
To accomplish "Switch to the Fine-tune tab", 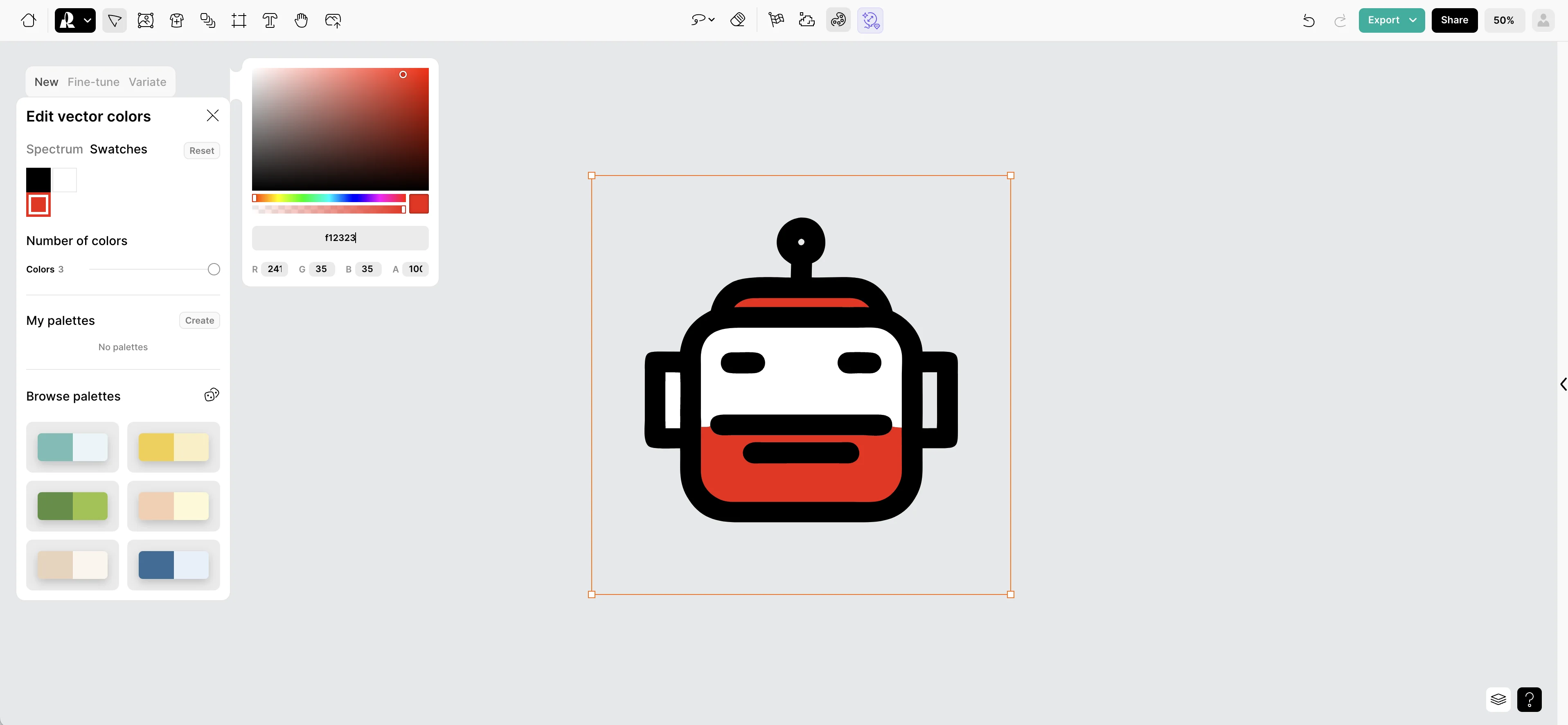I will [x=93, y=81].
